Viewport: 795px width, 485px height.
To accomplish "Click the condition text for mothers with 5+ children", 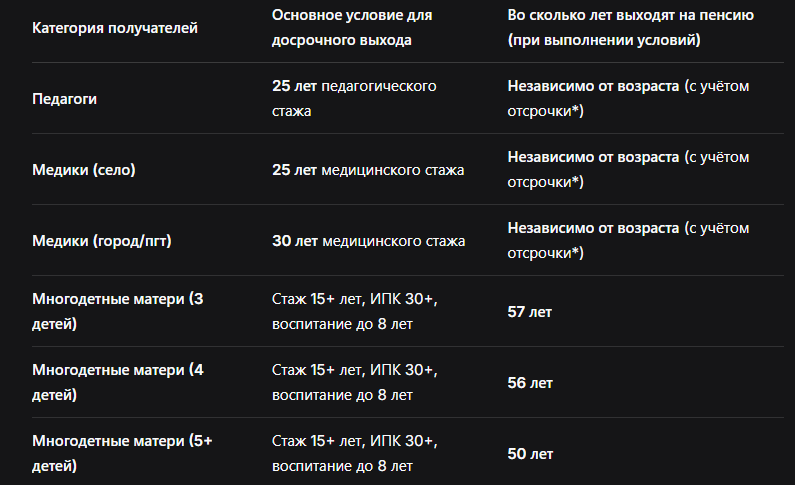I will tap(354, 453).
